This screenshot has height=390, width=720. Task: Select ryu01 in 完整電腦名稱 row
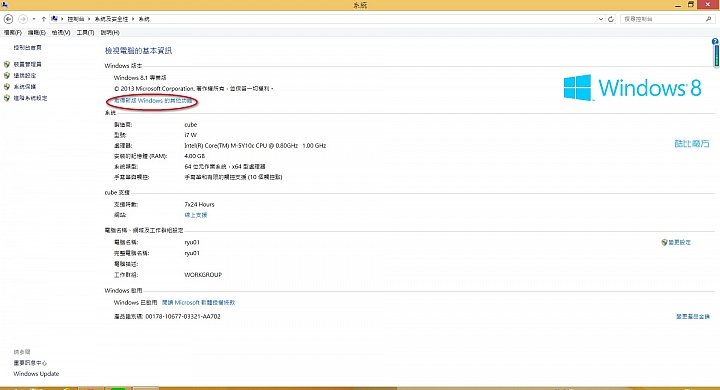[192, 253]
